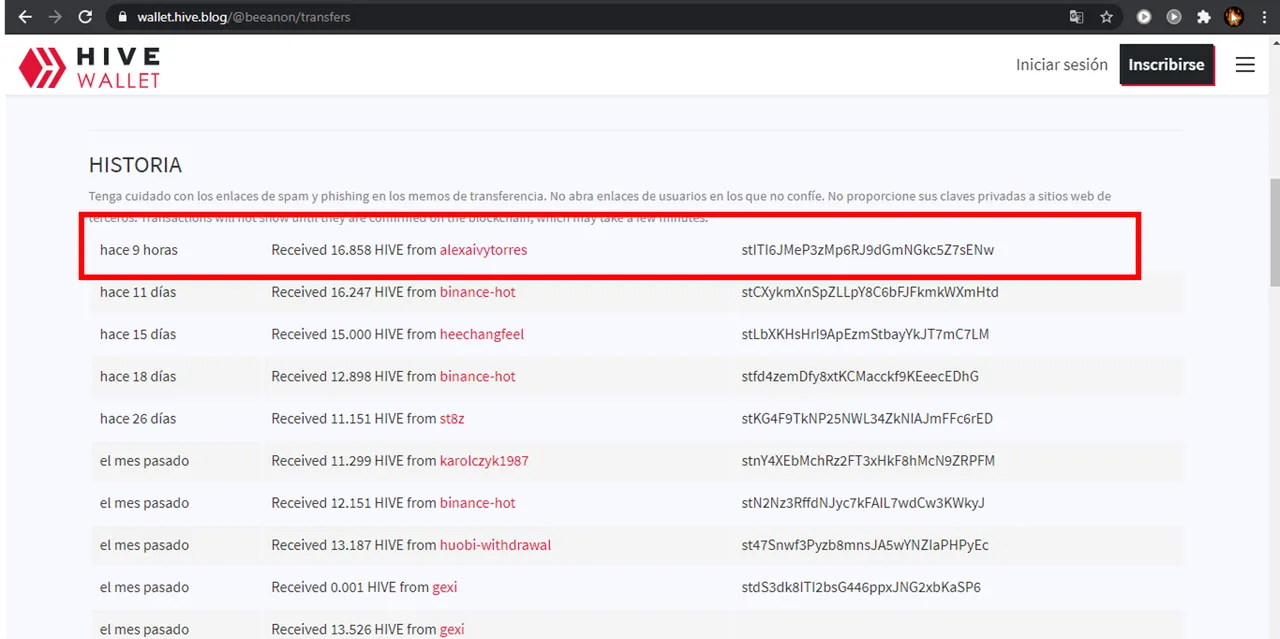The image size is (1280, 639).
Task: Reload the current page
Action: point(86,17)
